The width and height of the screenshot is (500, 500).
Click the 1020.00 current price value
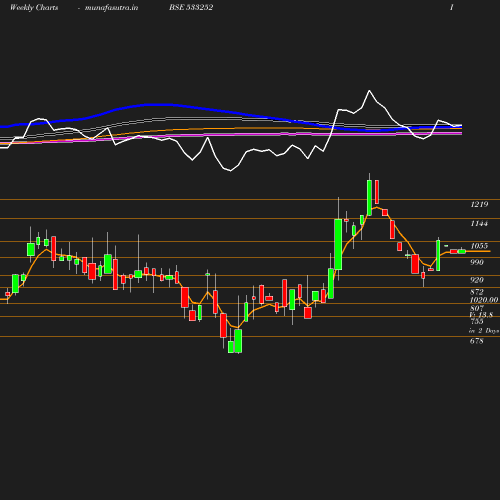click(x=484, y=300)
